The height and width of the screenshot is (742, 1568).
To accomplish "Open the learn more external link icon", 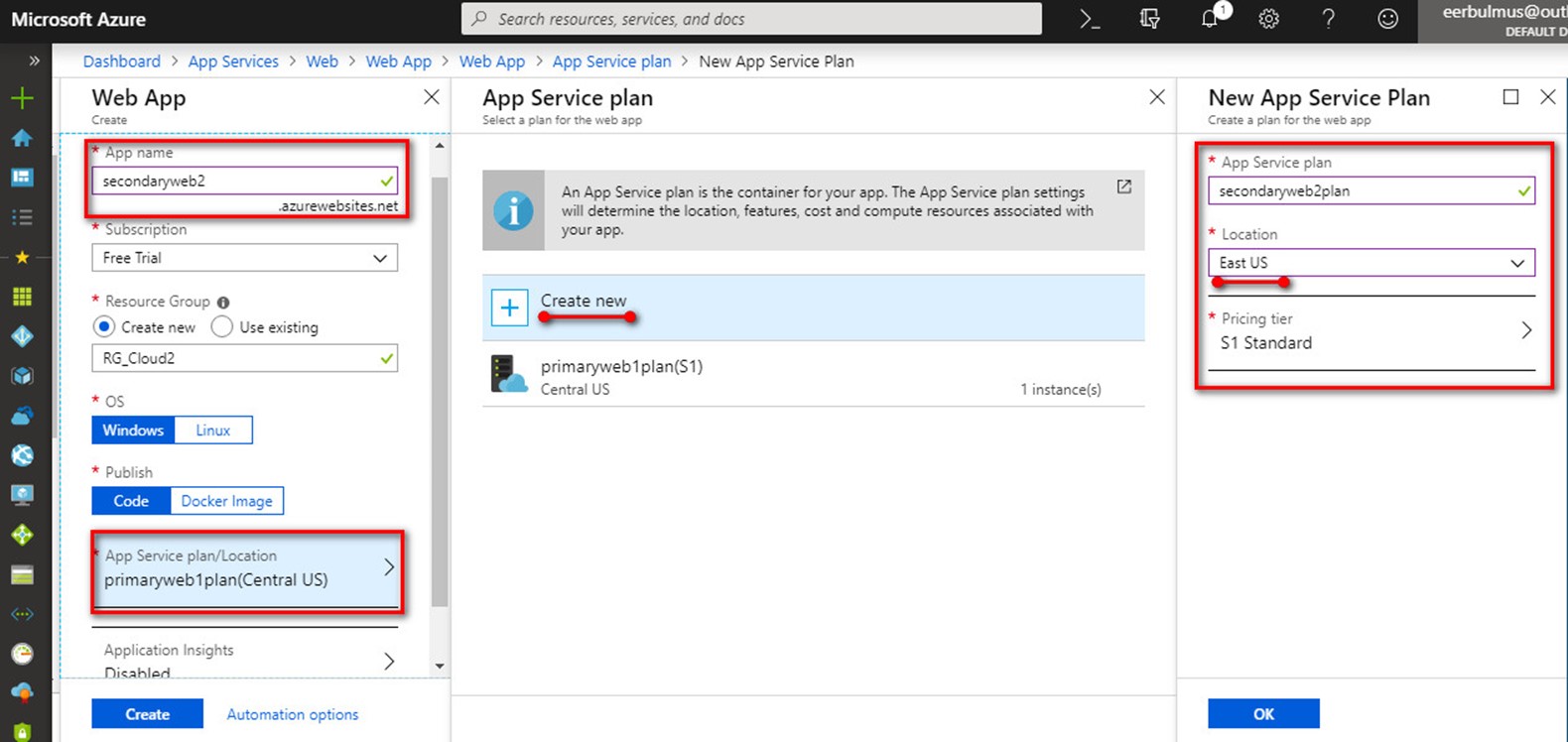I will [x=1123, y=186].
